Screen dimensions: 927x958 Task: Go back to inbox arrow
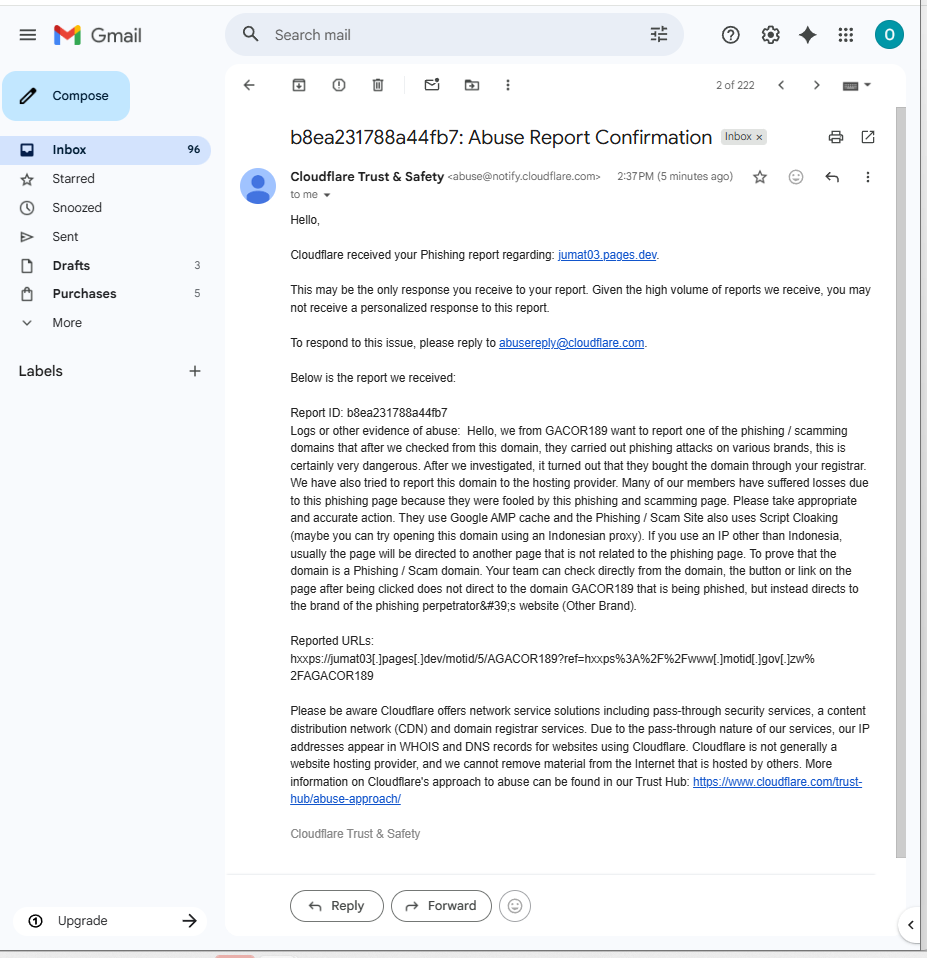249,85
